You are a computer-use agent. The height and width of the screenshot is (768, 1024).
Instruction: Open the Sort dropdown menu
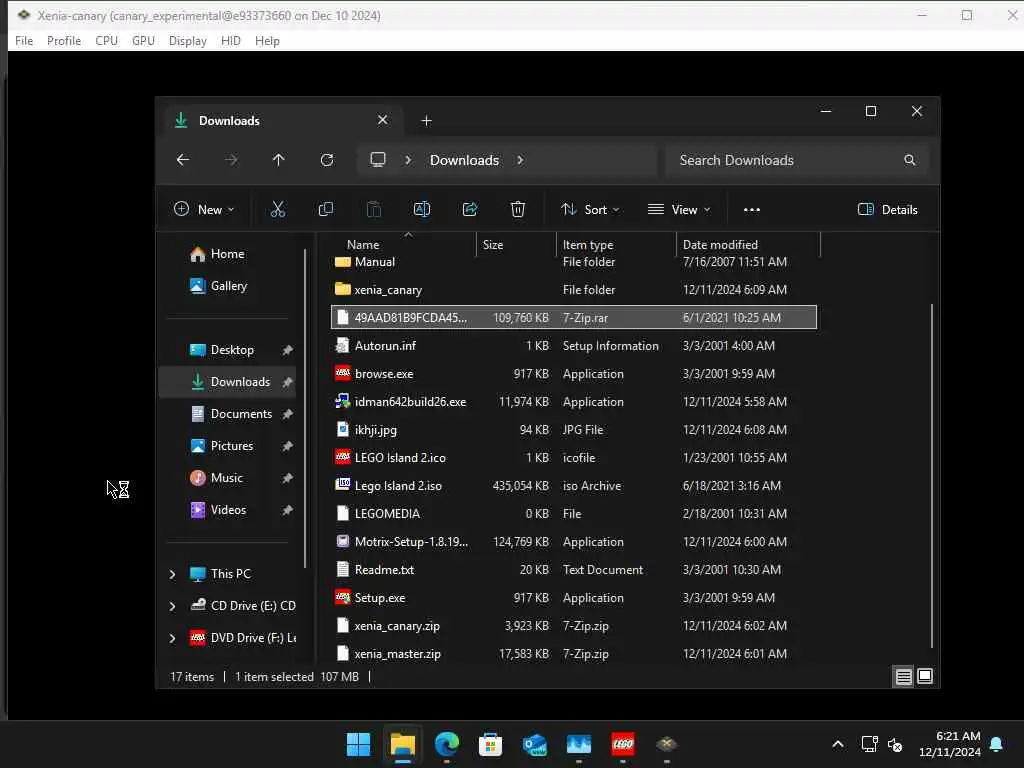pyautogui.click(x=590, y=210)
